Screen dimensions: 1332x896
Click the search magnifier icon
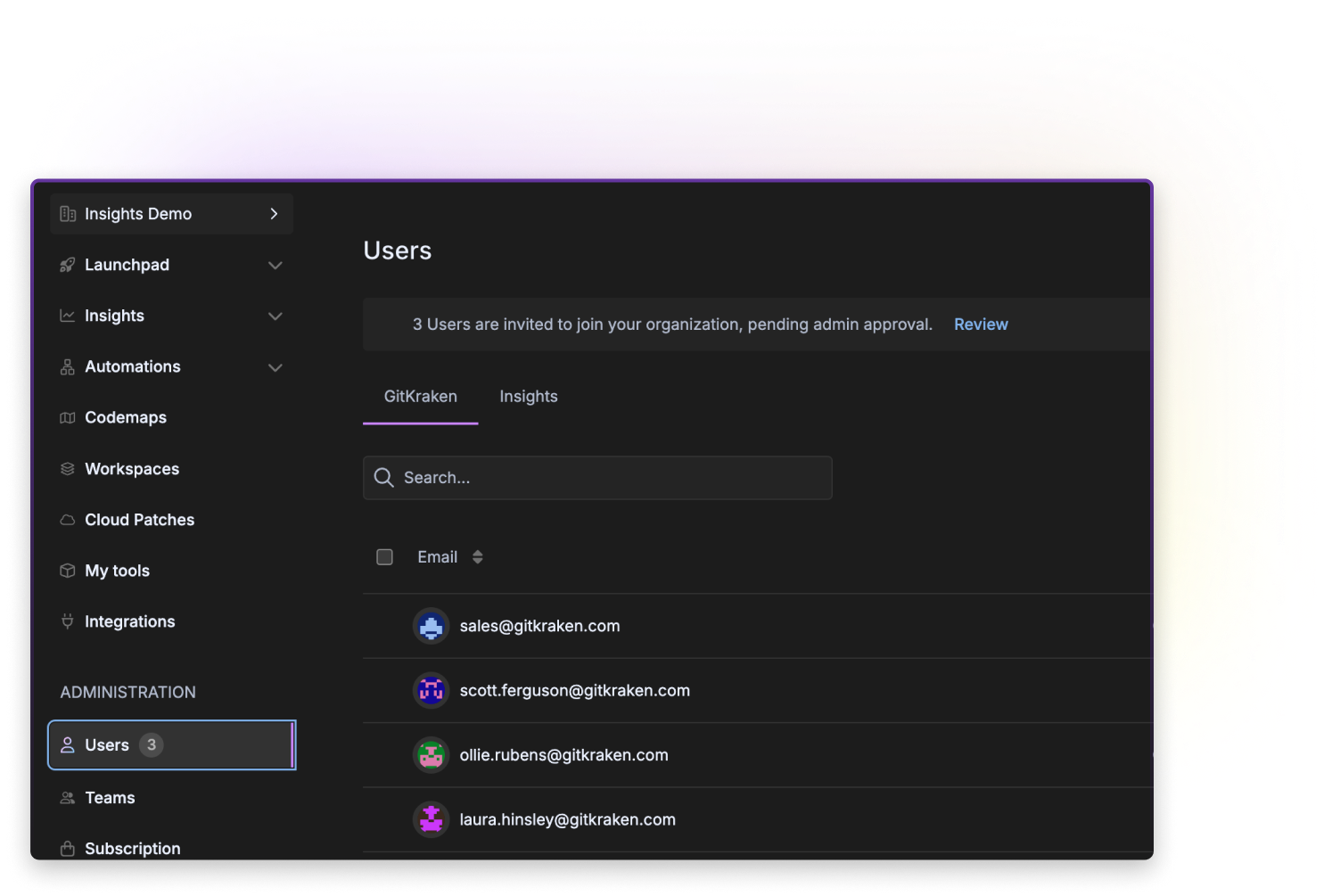384,478
